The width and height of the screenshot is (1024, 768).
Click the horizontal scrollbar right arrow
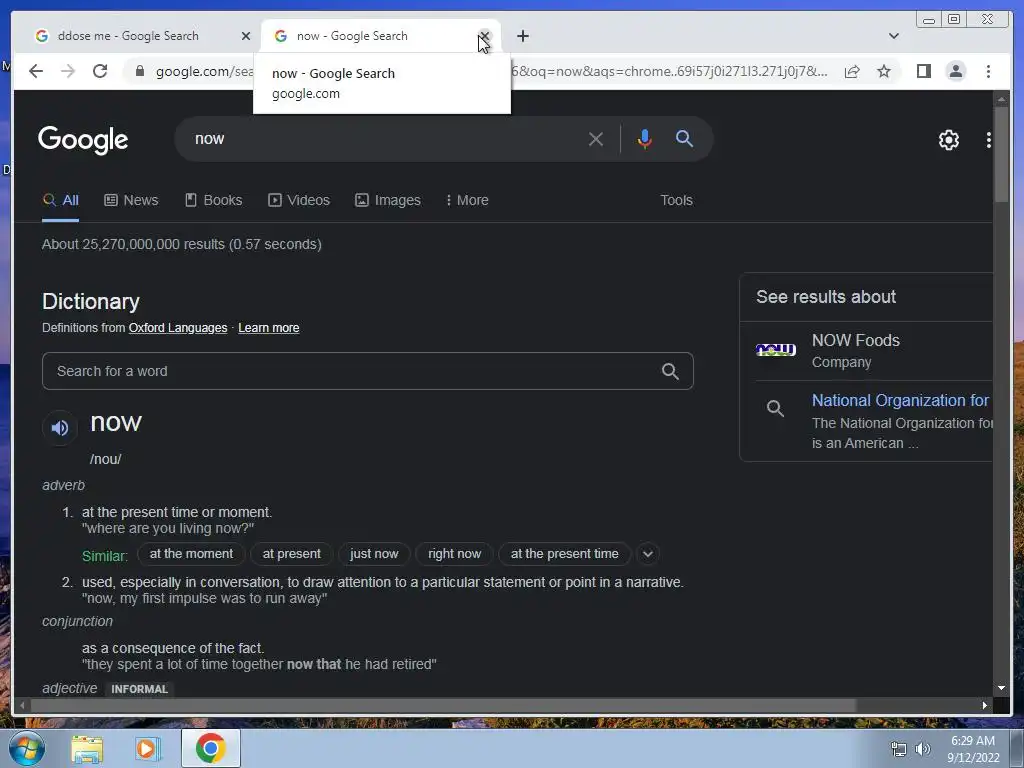point(984,705)
